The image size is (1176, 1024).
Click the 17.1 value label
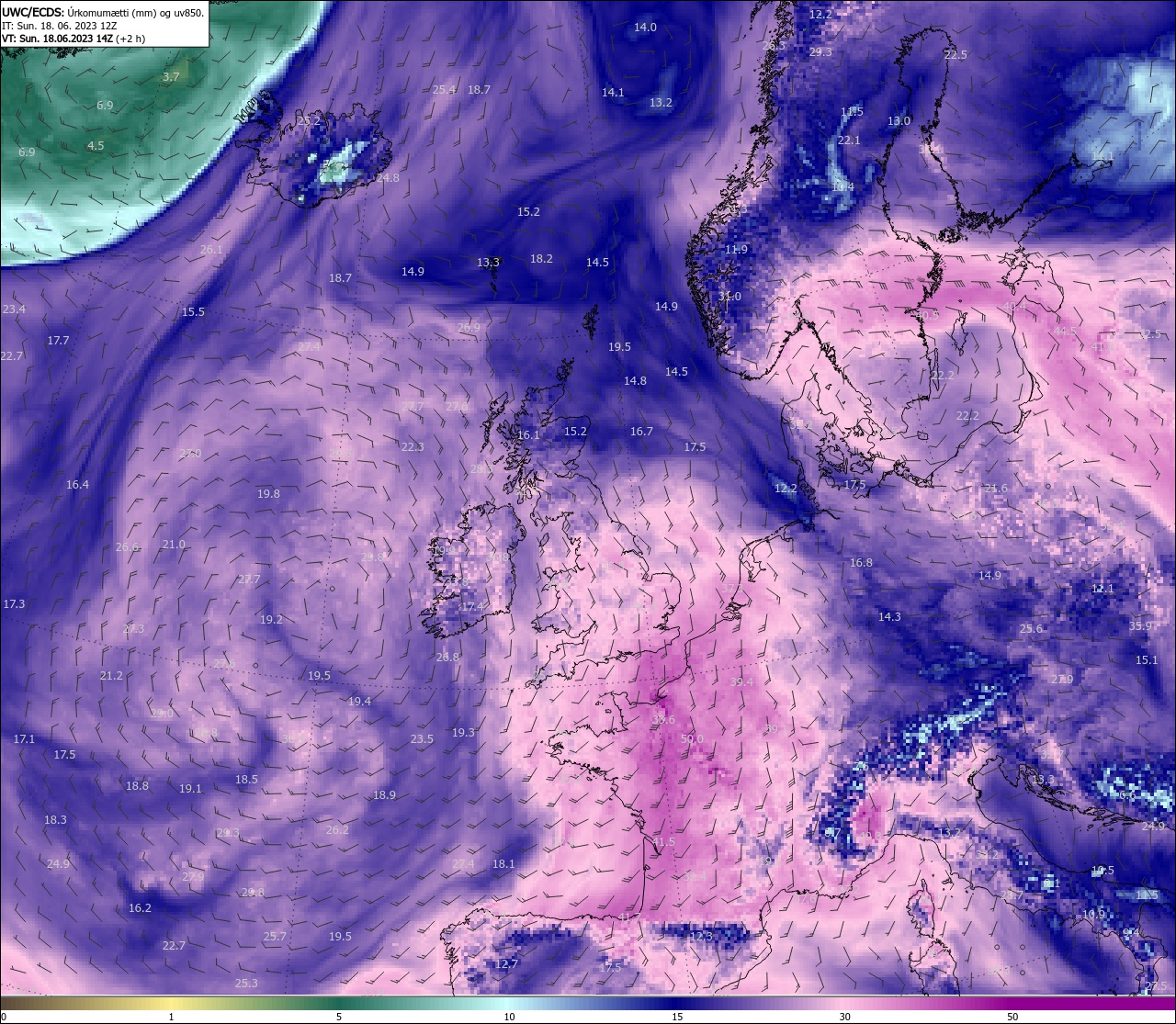(24, 739)
